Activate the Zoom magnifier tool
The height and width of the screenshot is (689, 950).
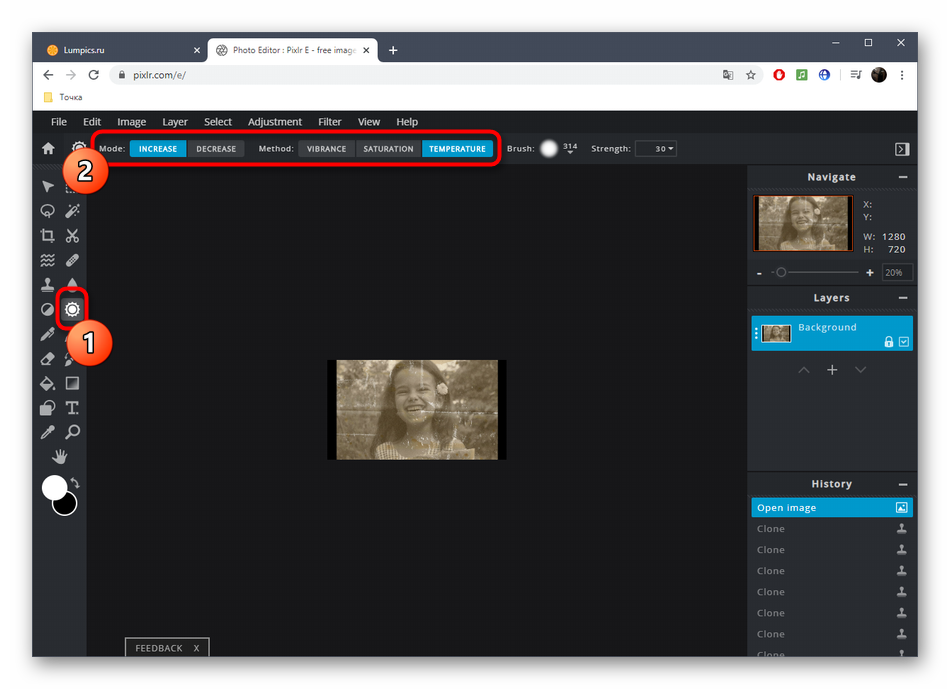click(x=72, y=432)
